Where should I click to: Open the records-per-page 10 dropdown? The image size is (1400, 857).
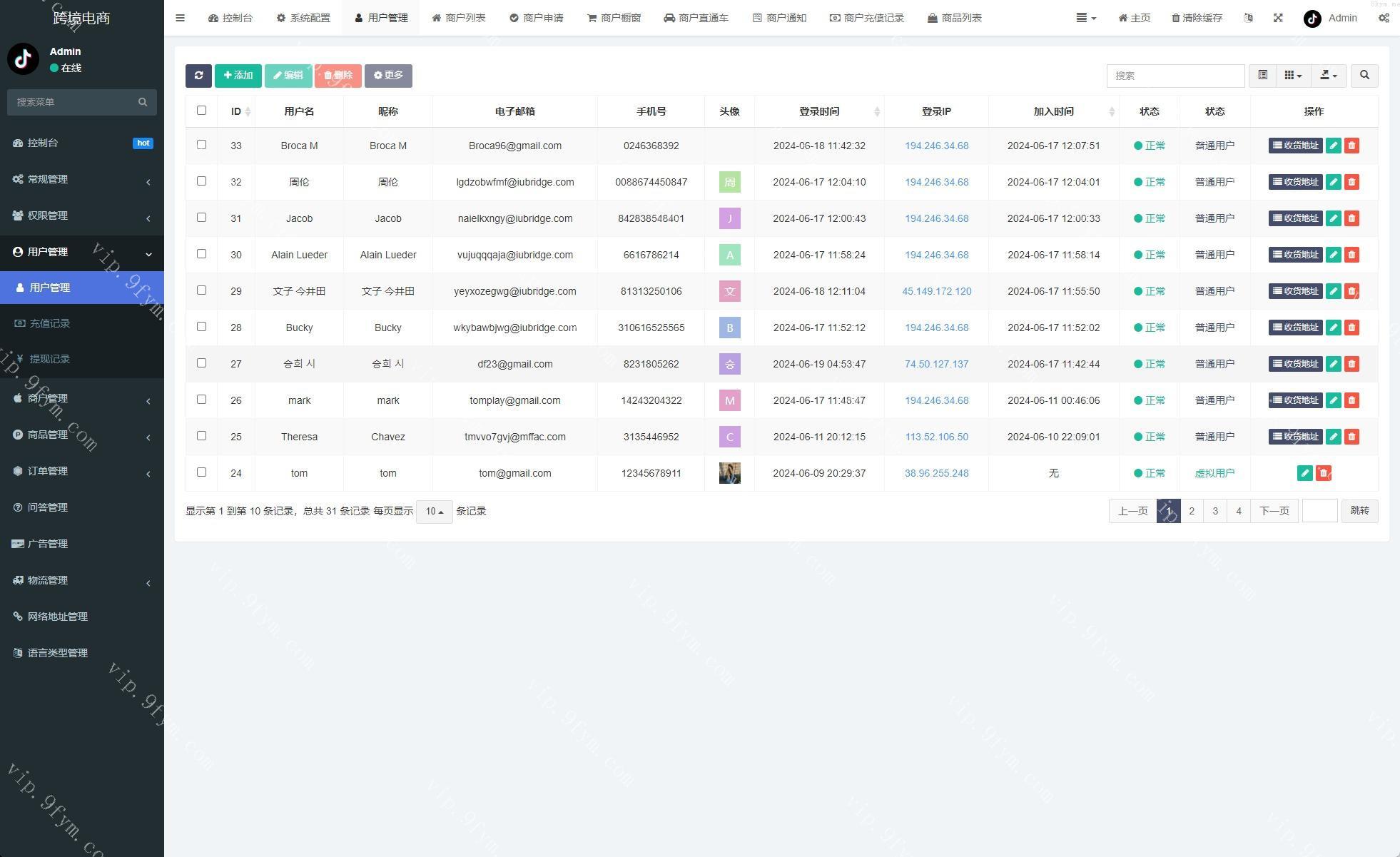pyautogui.click(x=434, y=512)
